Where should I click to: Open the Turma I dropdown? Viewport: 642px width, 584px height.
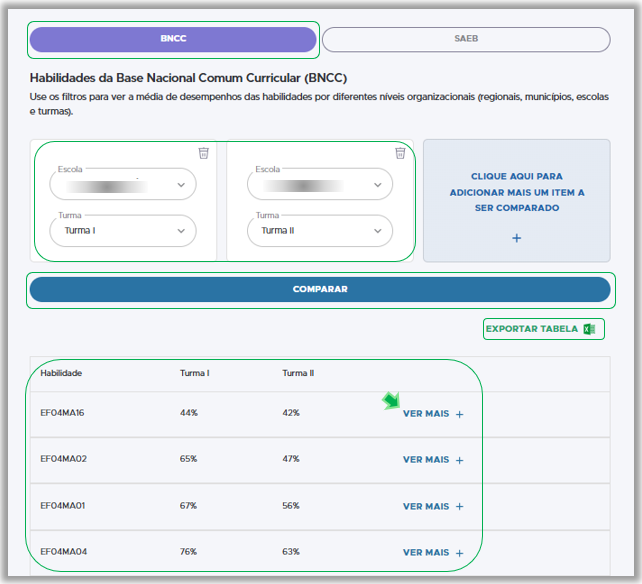tap(122, 231)
